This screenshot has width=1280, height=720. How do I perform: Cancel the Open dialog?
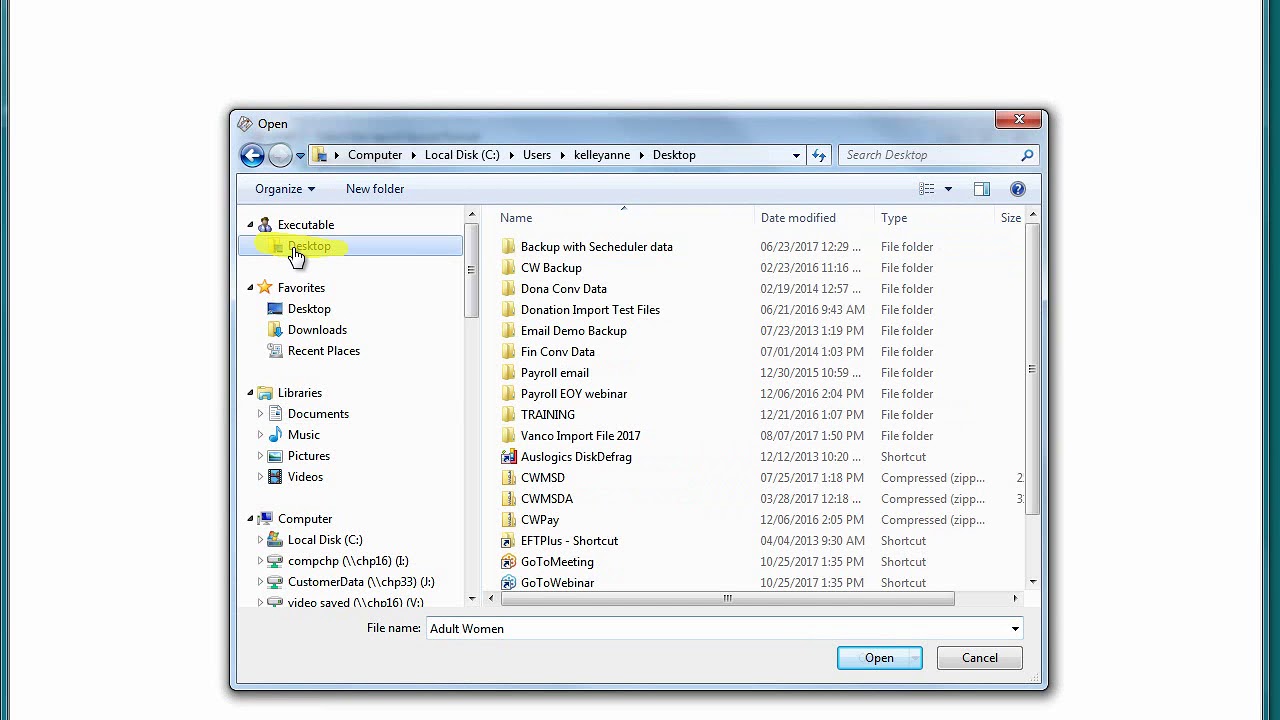click(x=979, y=657)
